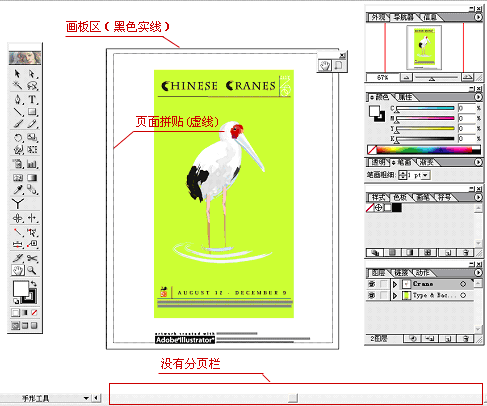This screenshot has width=487, height=406.
Task: Click the crane thumbnail in Navigator
Action: [x=424, y=47]
